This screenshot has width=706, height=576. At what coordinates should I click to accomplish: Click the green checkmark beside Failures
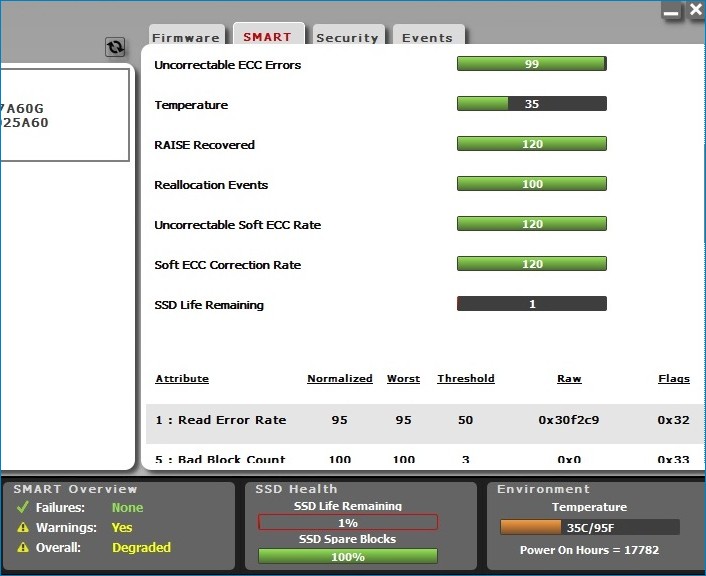tap(23, 508)
